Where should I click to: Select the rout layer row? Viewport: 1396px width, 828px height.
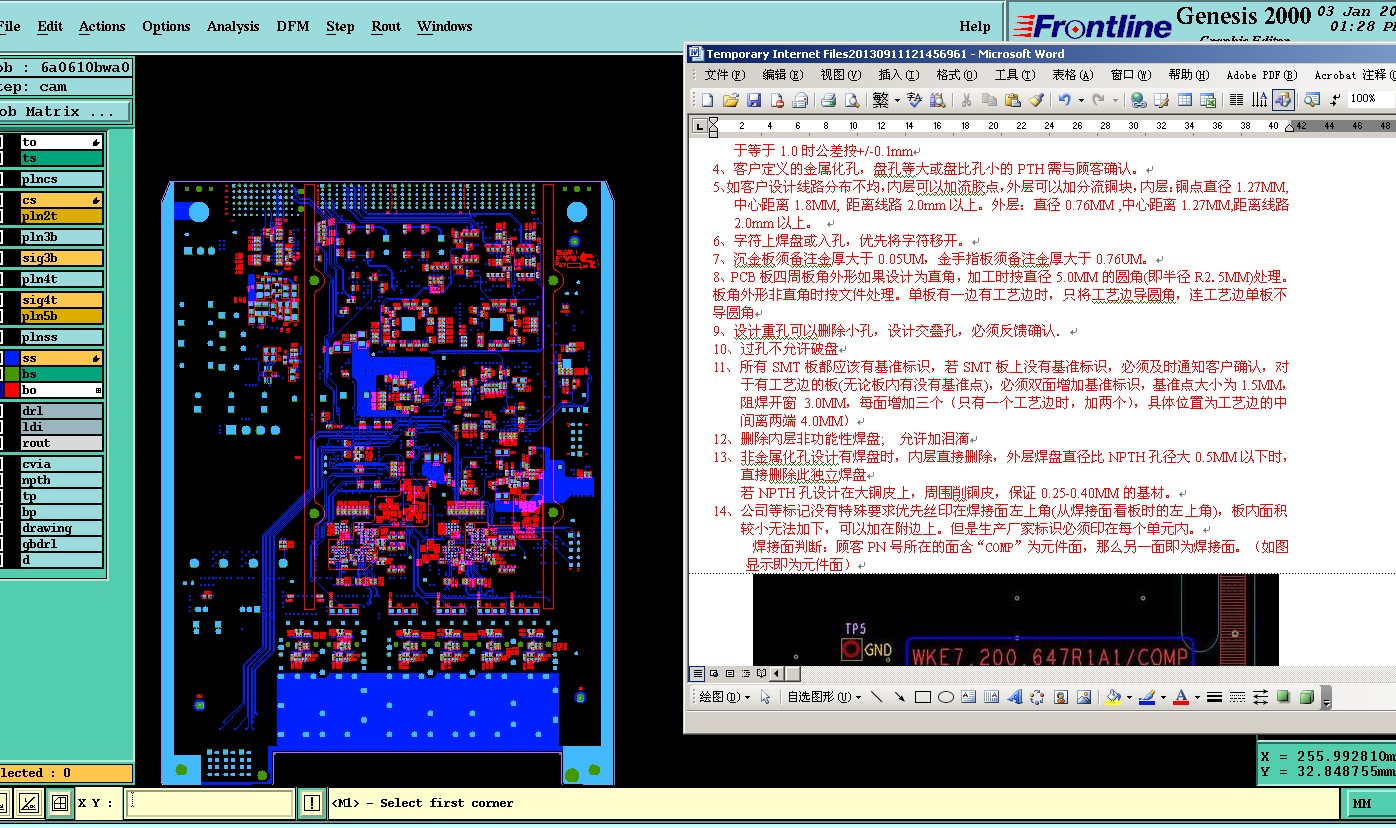pyautogui.click(x=62, y=443)
